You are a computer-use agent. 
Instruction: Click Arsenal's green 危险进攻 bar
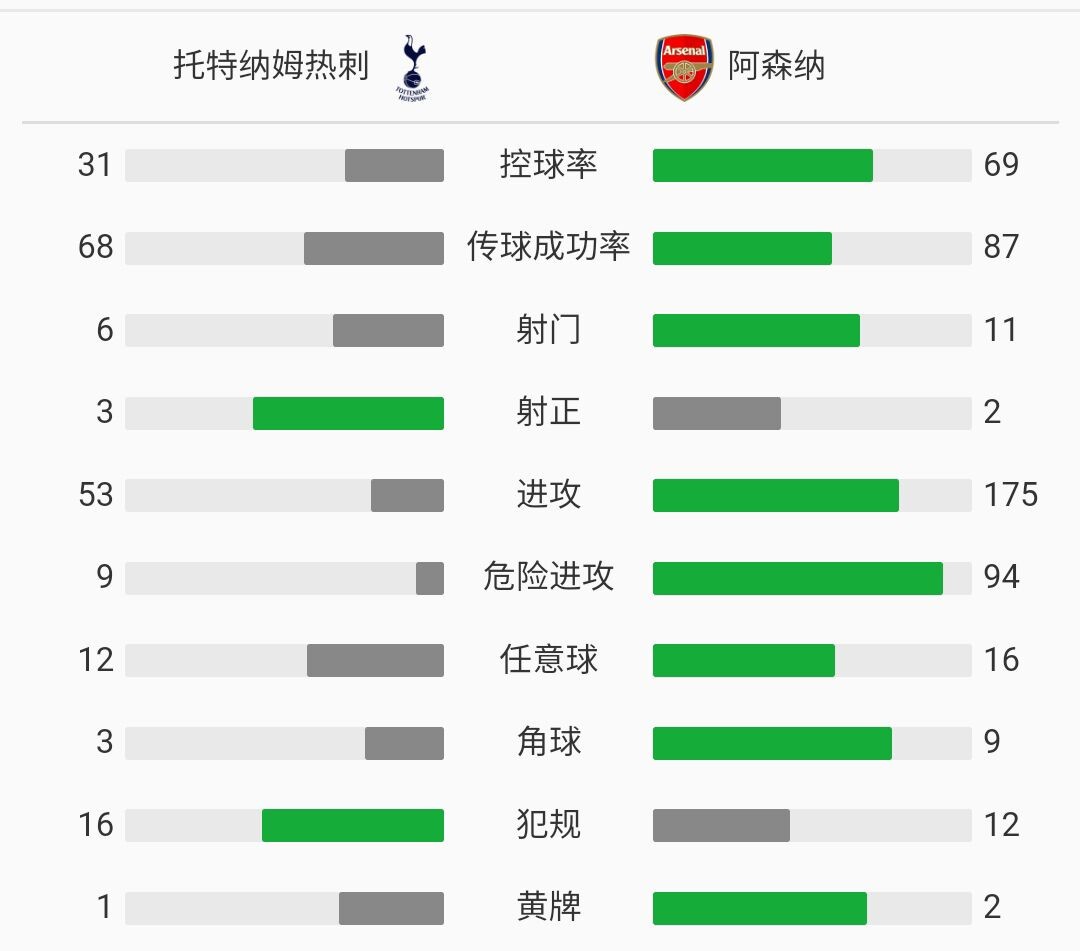point(798,578)
